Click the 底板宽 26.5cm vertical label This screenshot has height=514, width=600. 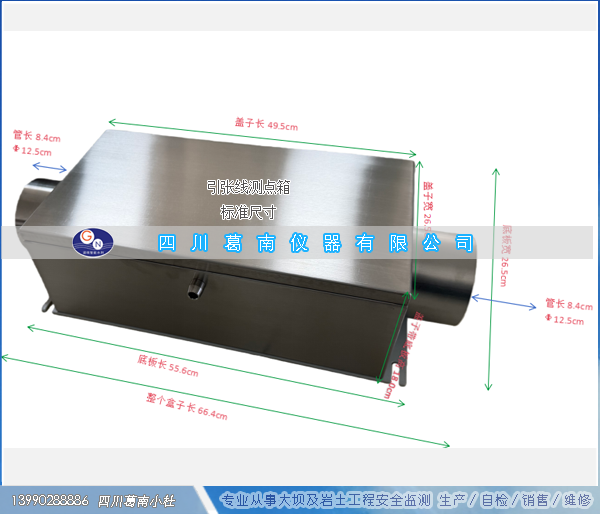tap(507, 238)
